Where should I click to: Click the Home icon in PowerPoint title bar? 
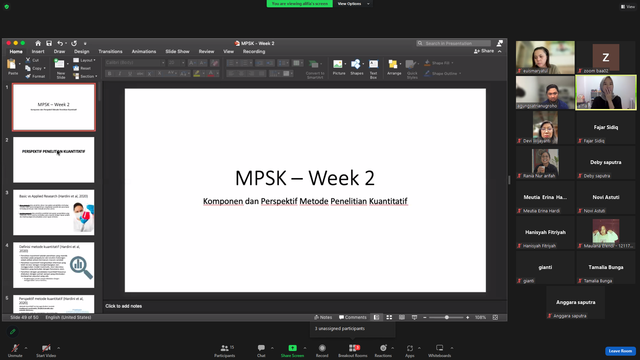point(38,43)
